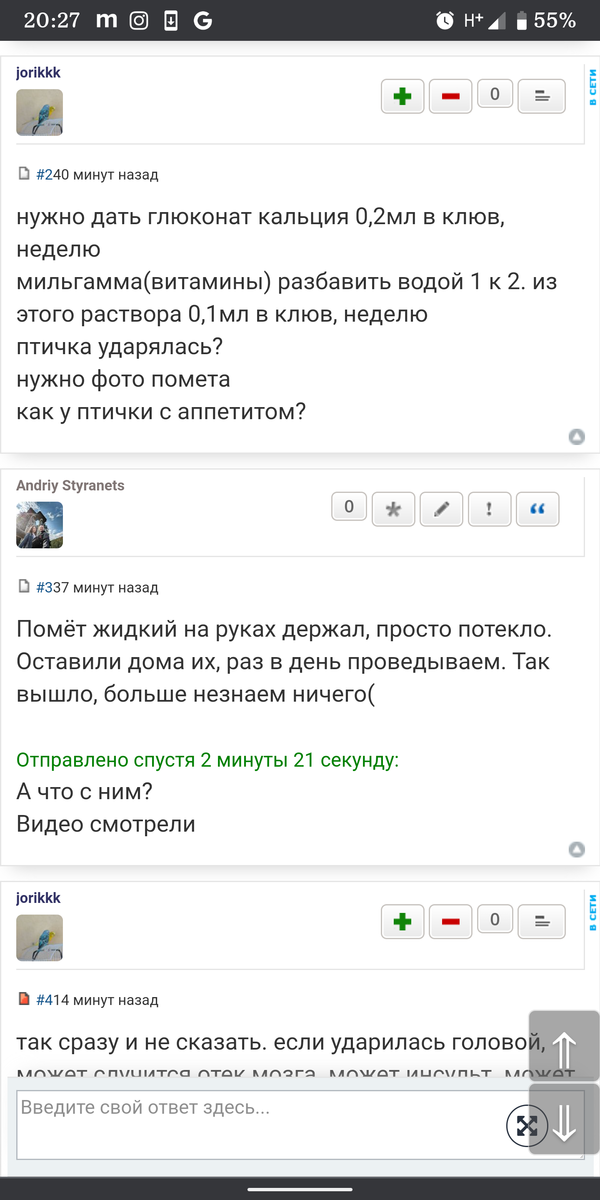Click the asterisk icon on post #3
This screenshot has width=600, height=1200.
coord(393,509)
